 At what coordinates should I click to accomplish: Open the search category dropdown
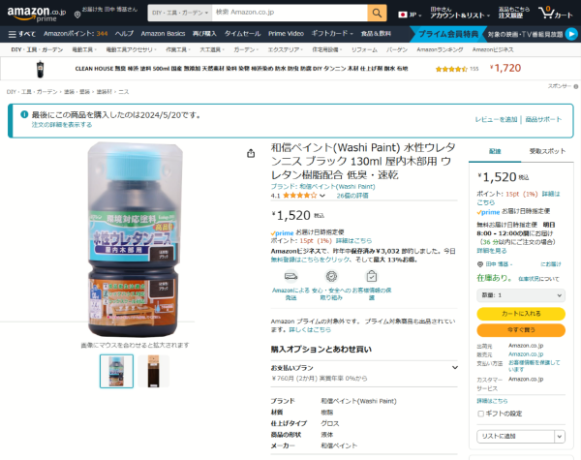pyautogui.click(x=180, y=13)
